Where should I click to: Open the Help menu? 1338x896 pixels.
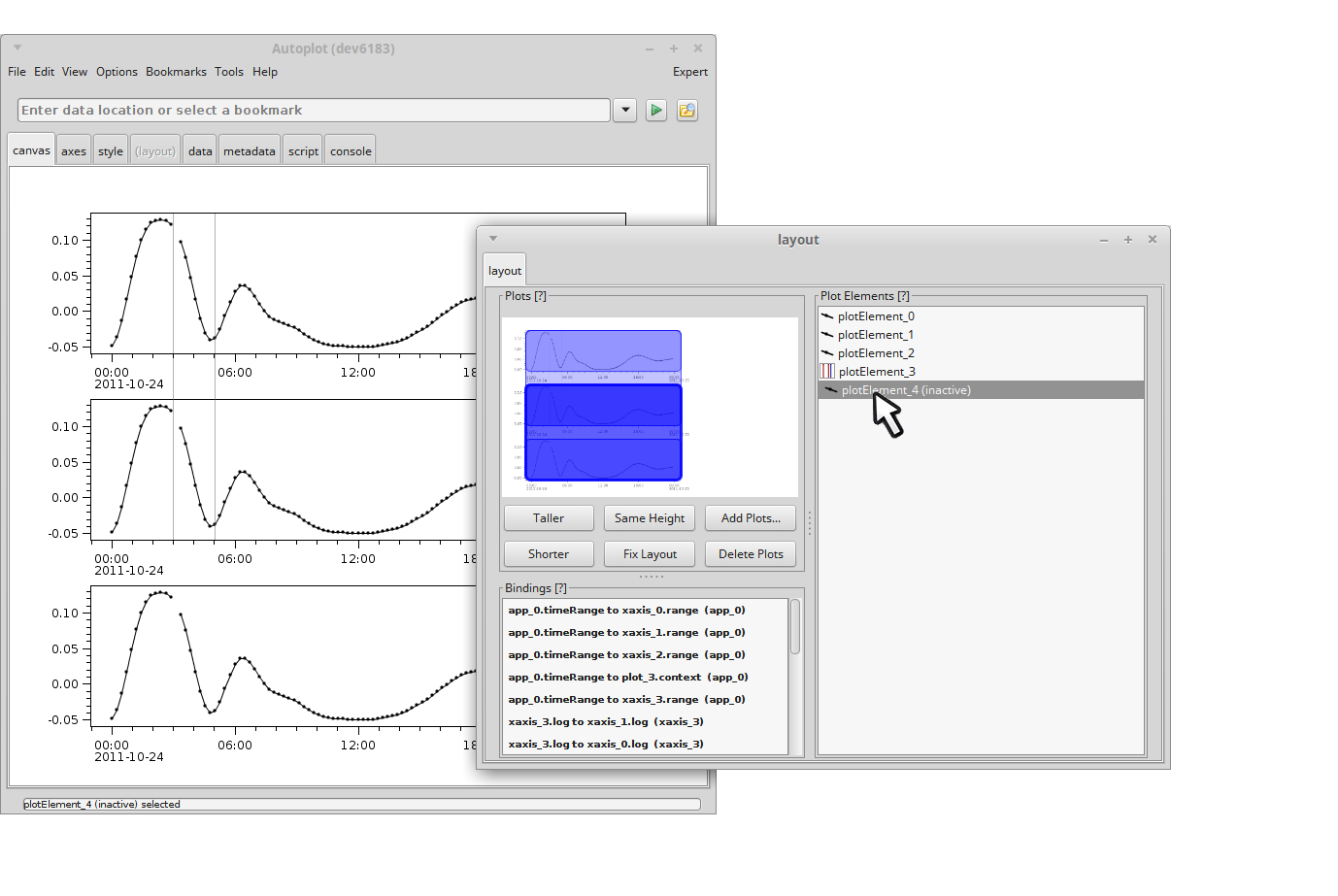point(265,72)
